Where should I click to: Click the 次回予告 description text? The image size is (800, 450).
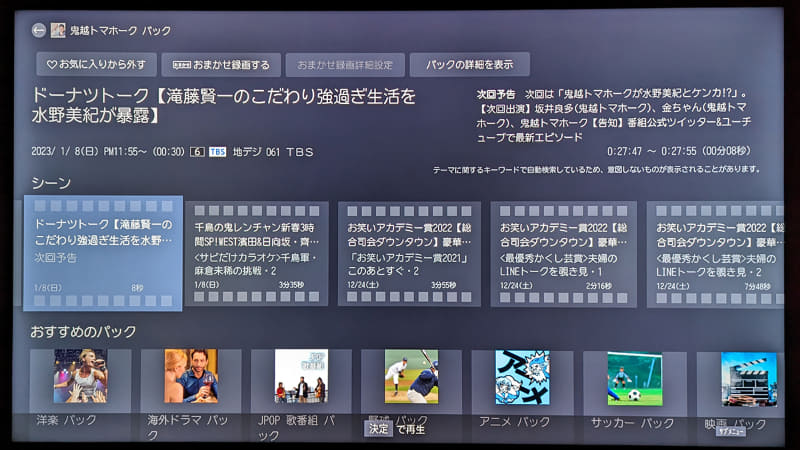point(614,115)
